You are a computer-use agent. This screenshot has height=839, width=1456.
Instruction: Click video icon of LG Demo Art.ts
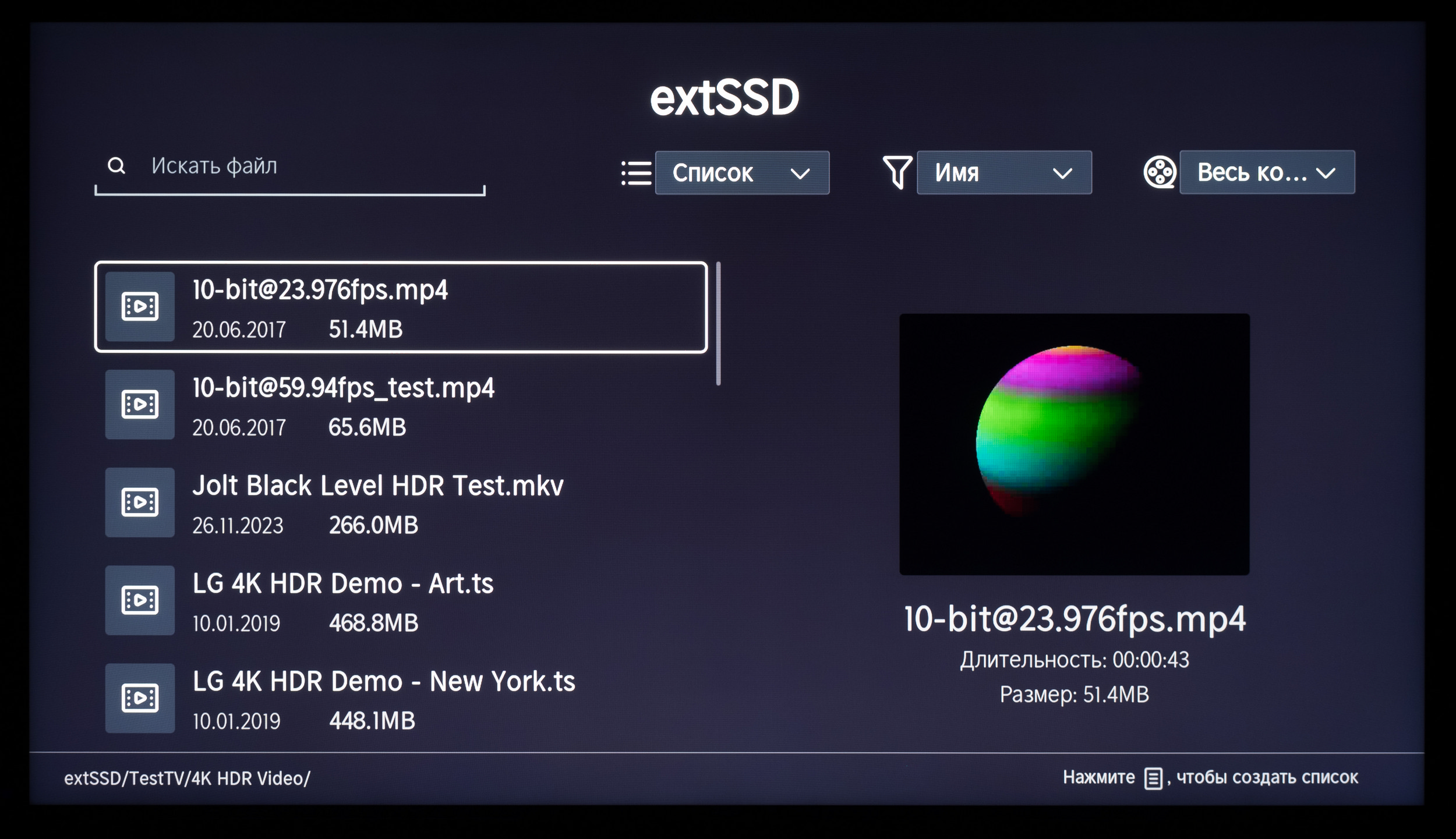140,600
